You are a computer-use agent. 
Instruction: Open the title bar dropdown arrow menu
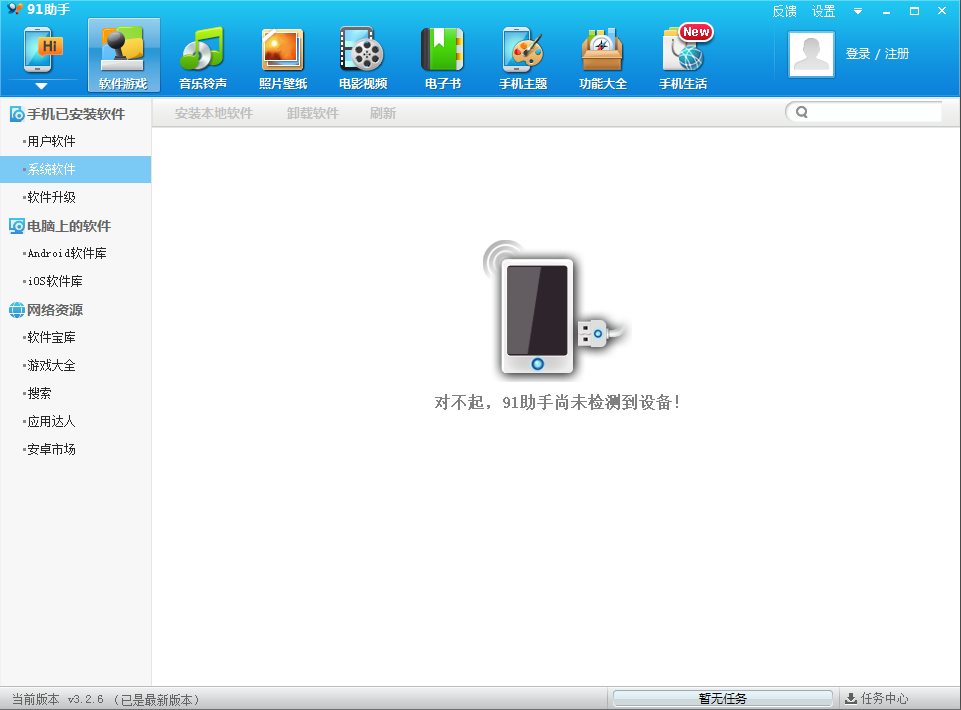click(x=857, y=11)
